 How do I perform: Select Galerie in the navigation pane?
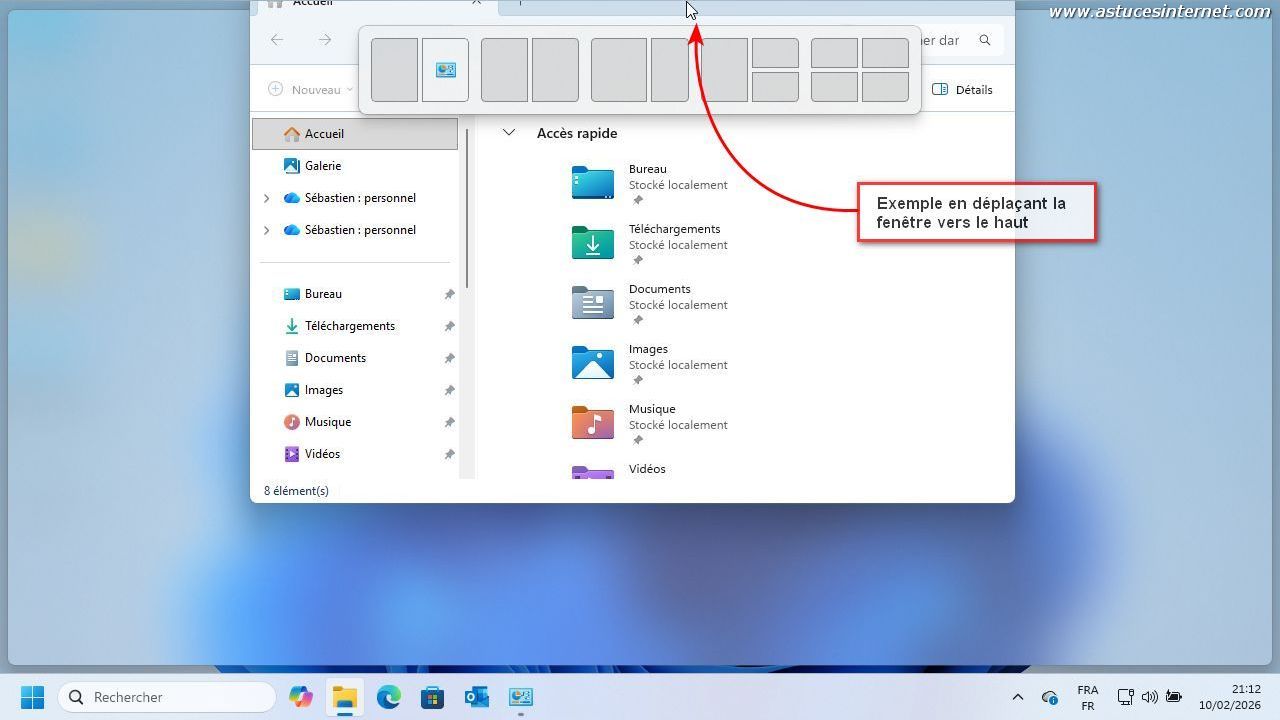click(x=323, y=166)
